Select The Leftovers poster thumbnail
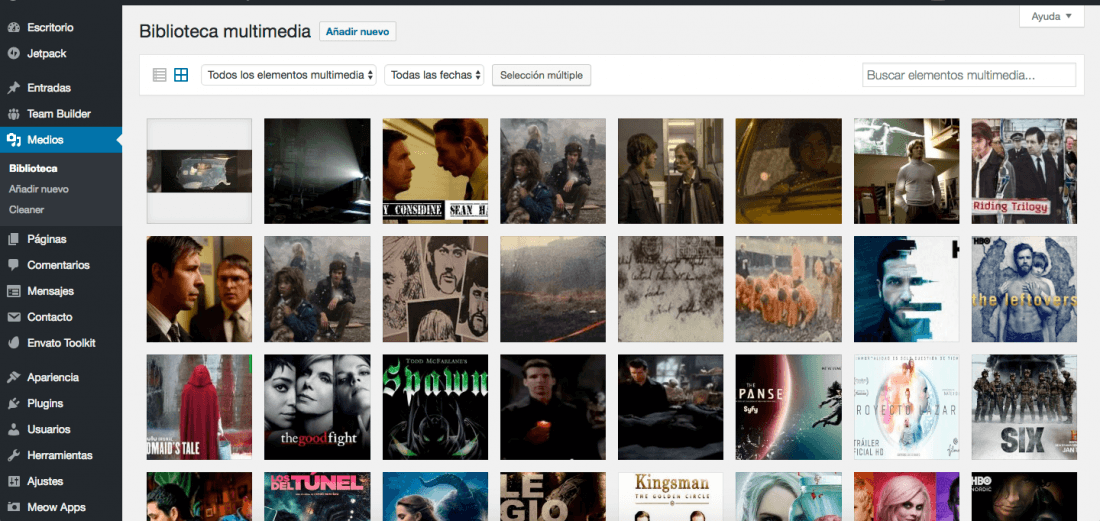This screenshot has width=1100, height=521. coord(1024,289)
